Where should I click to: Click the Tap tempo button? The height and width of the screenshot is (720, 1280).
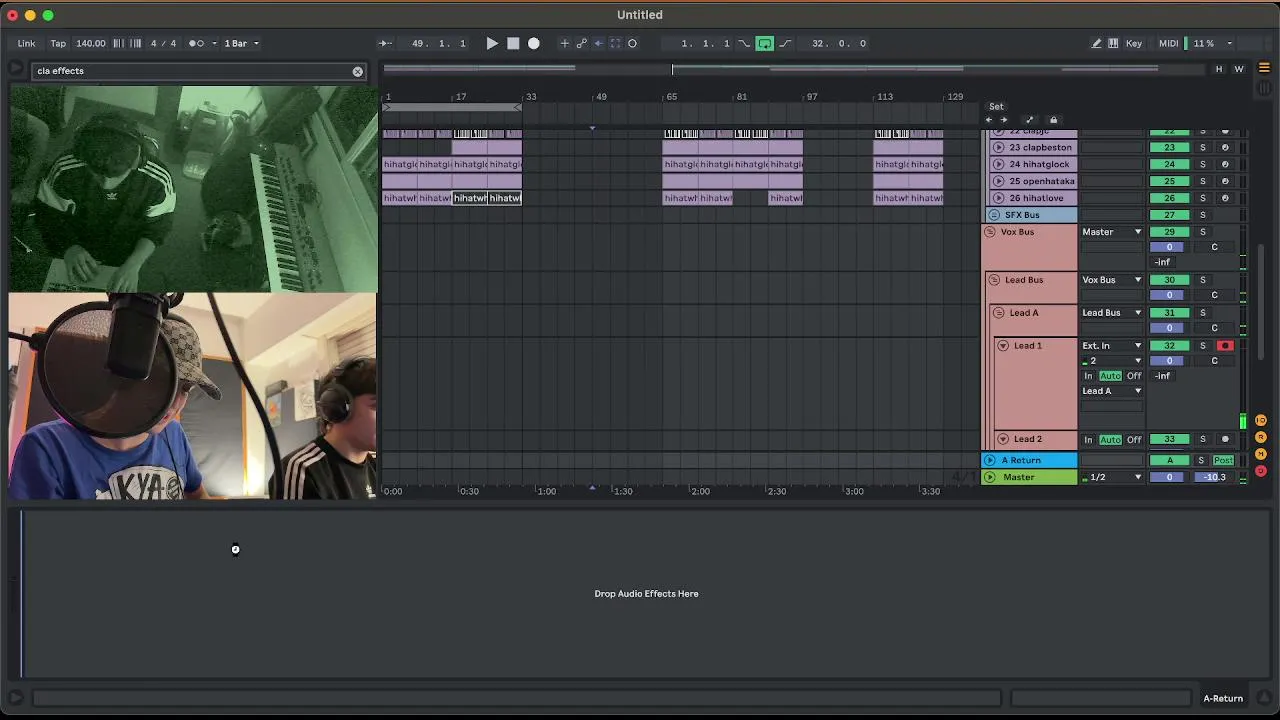pos(58,43)
